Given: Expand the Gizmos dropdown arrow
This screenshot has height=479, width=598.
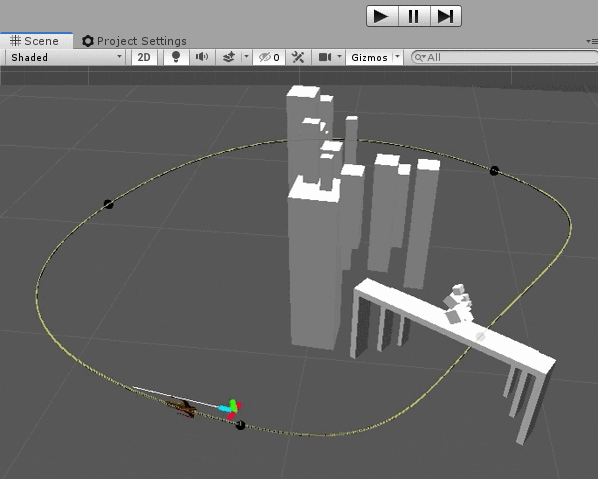Looking at the screenshot, I should pos(398,57).
